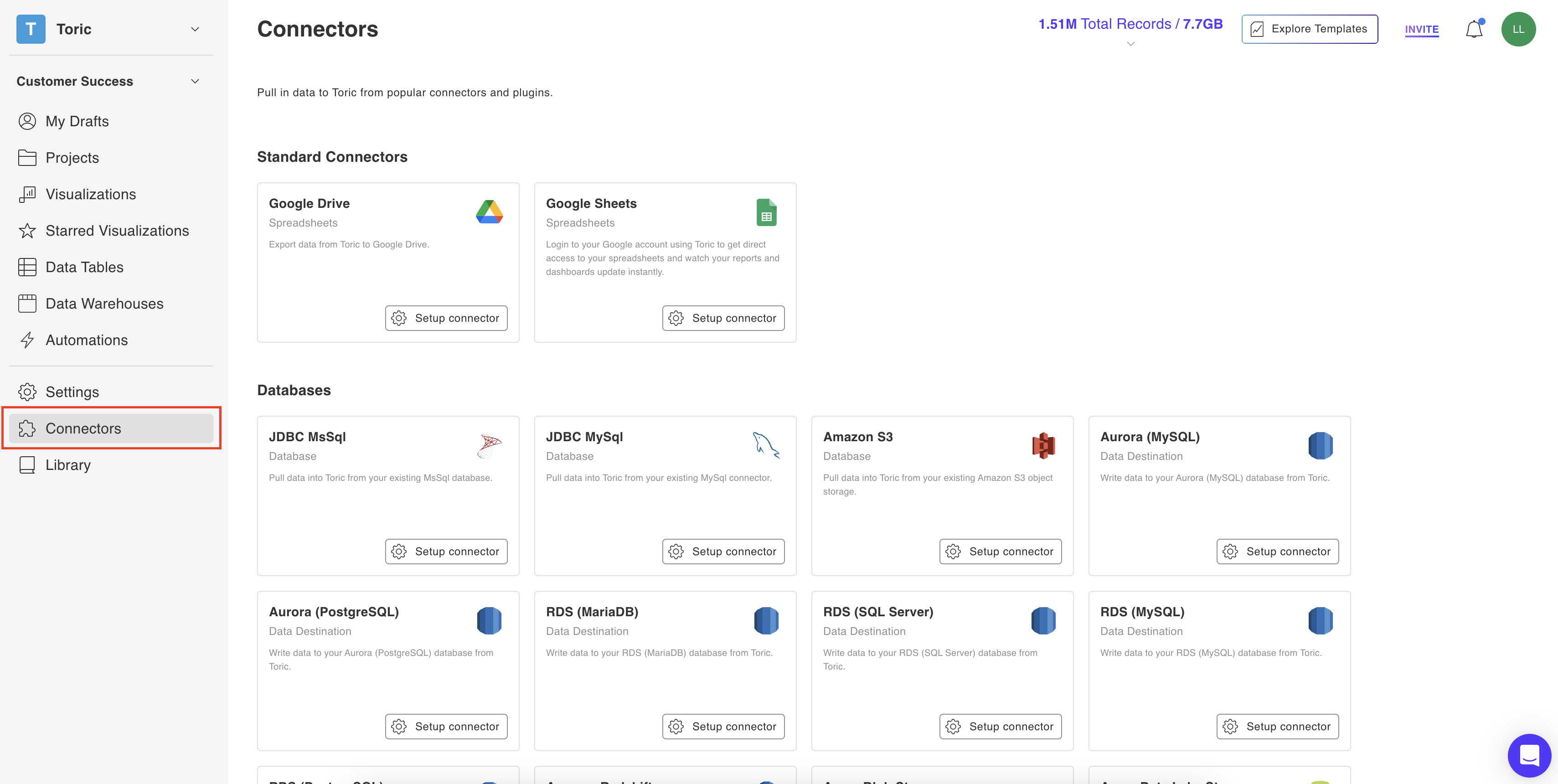
Task: Open Data Warehouses section
Action: tap(111, 303)
